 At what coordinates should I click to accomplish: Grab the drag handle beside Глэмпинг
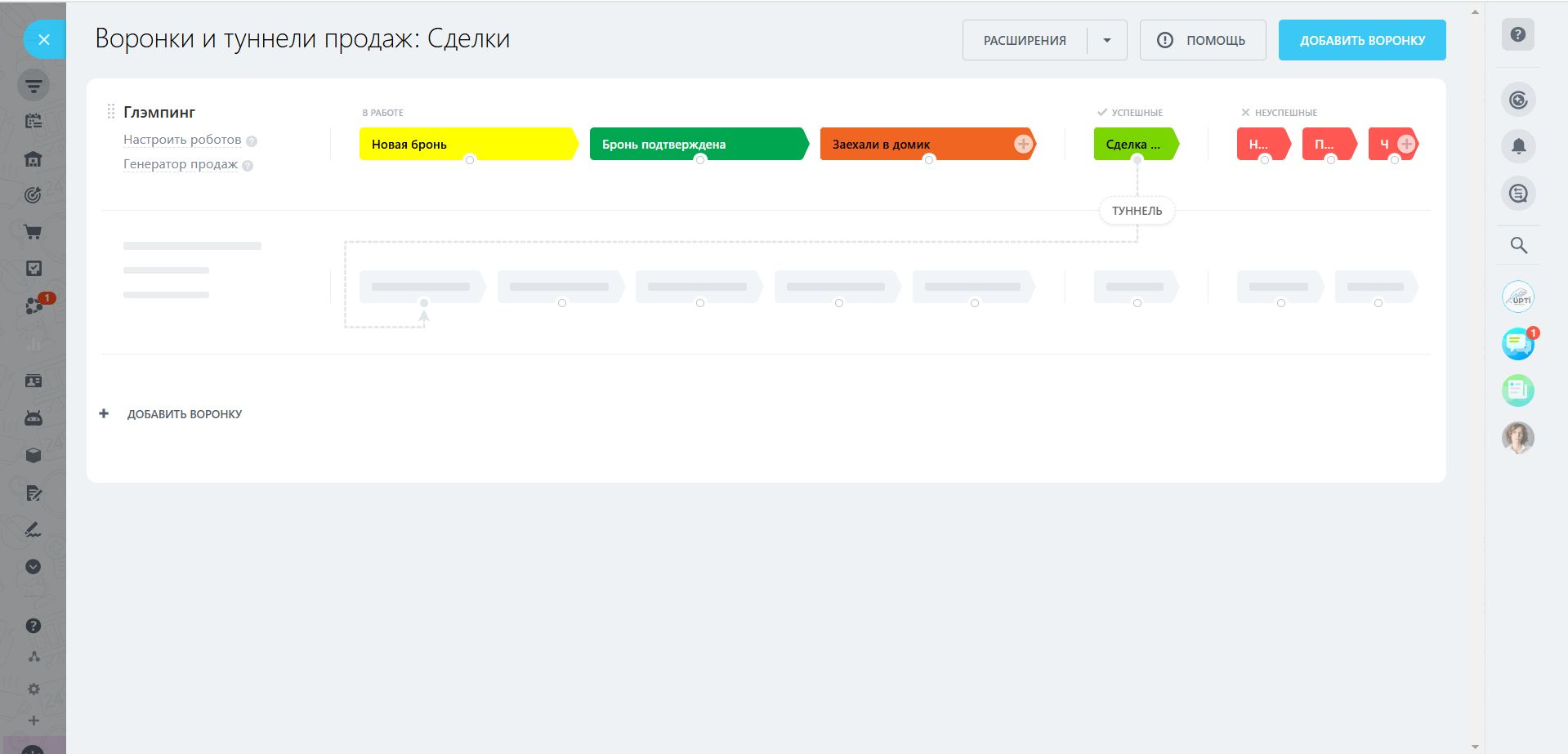click(x=110, y=112)
